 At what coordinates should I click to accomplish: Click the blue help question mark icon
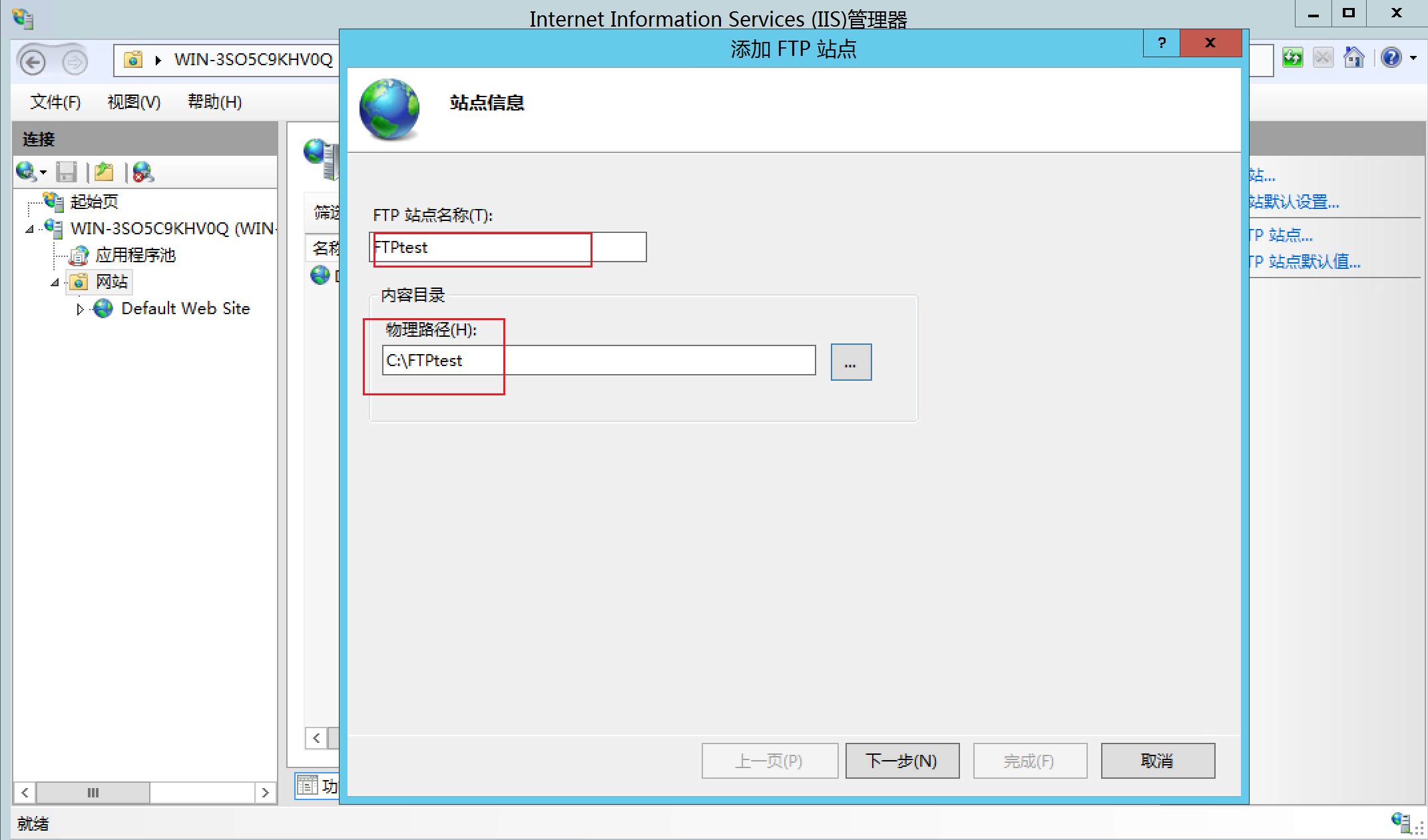click(x=1391, y=59)
